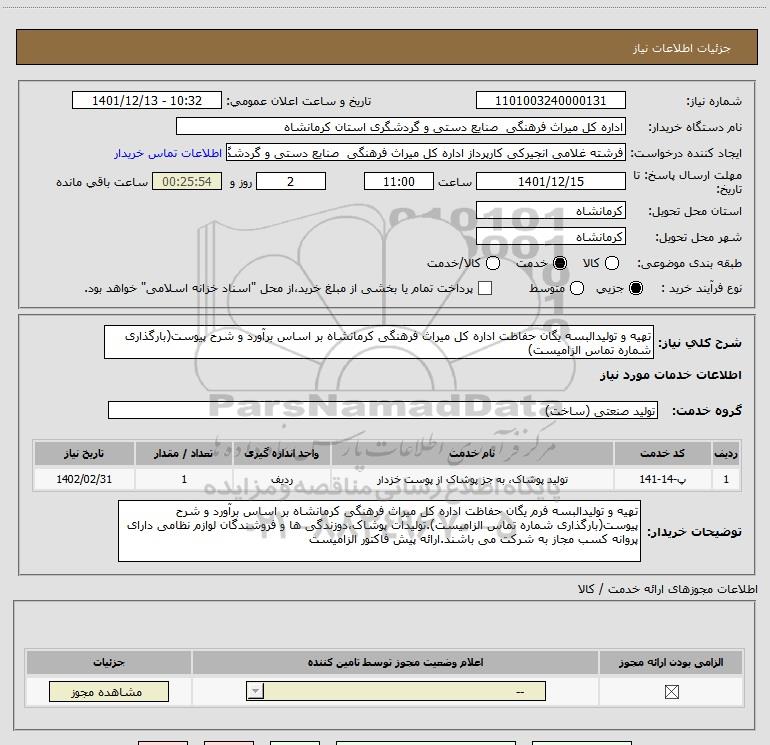Click the service code cell پ-14-141

point(662,479)
